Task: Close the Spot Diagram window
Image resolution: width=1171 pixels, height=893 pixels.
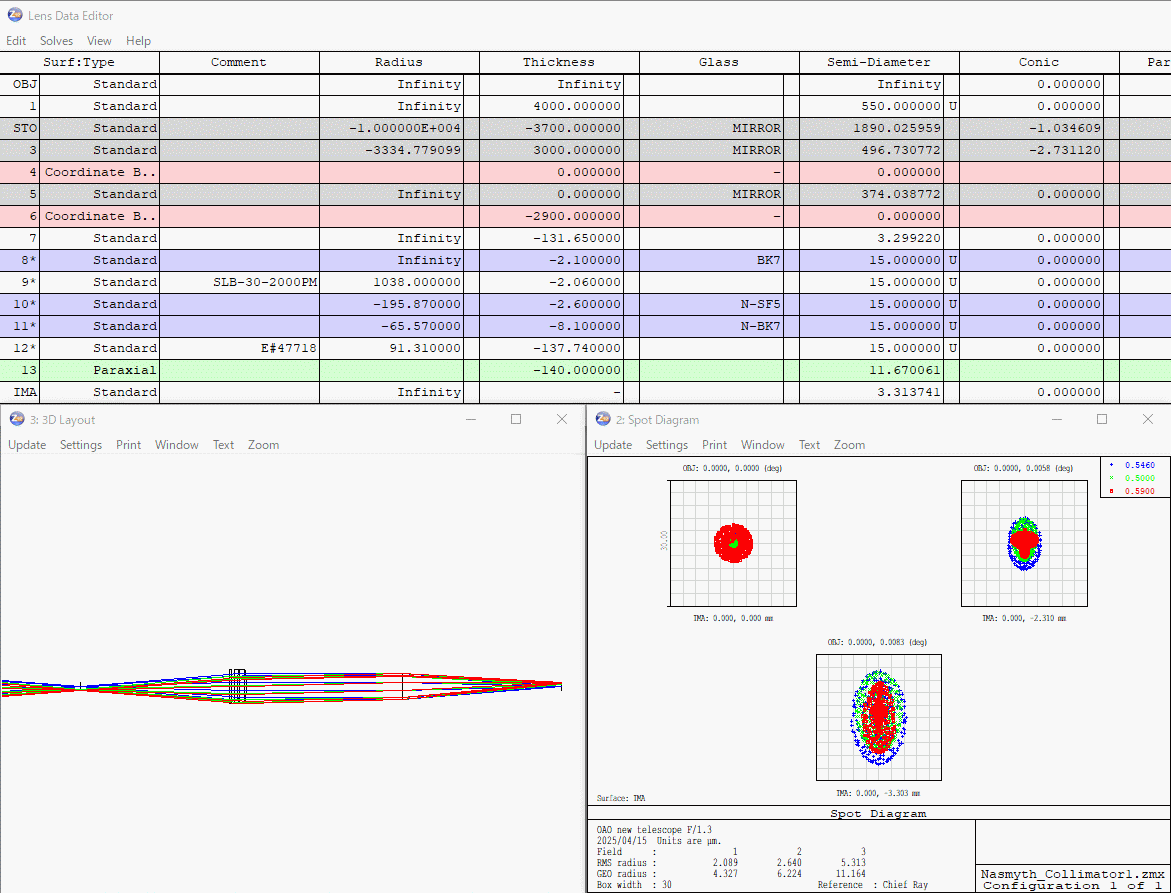Action: [1148, 420]
